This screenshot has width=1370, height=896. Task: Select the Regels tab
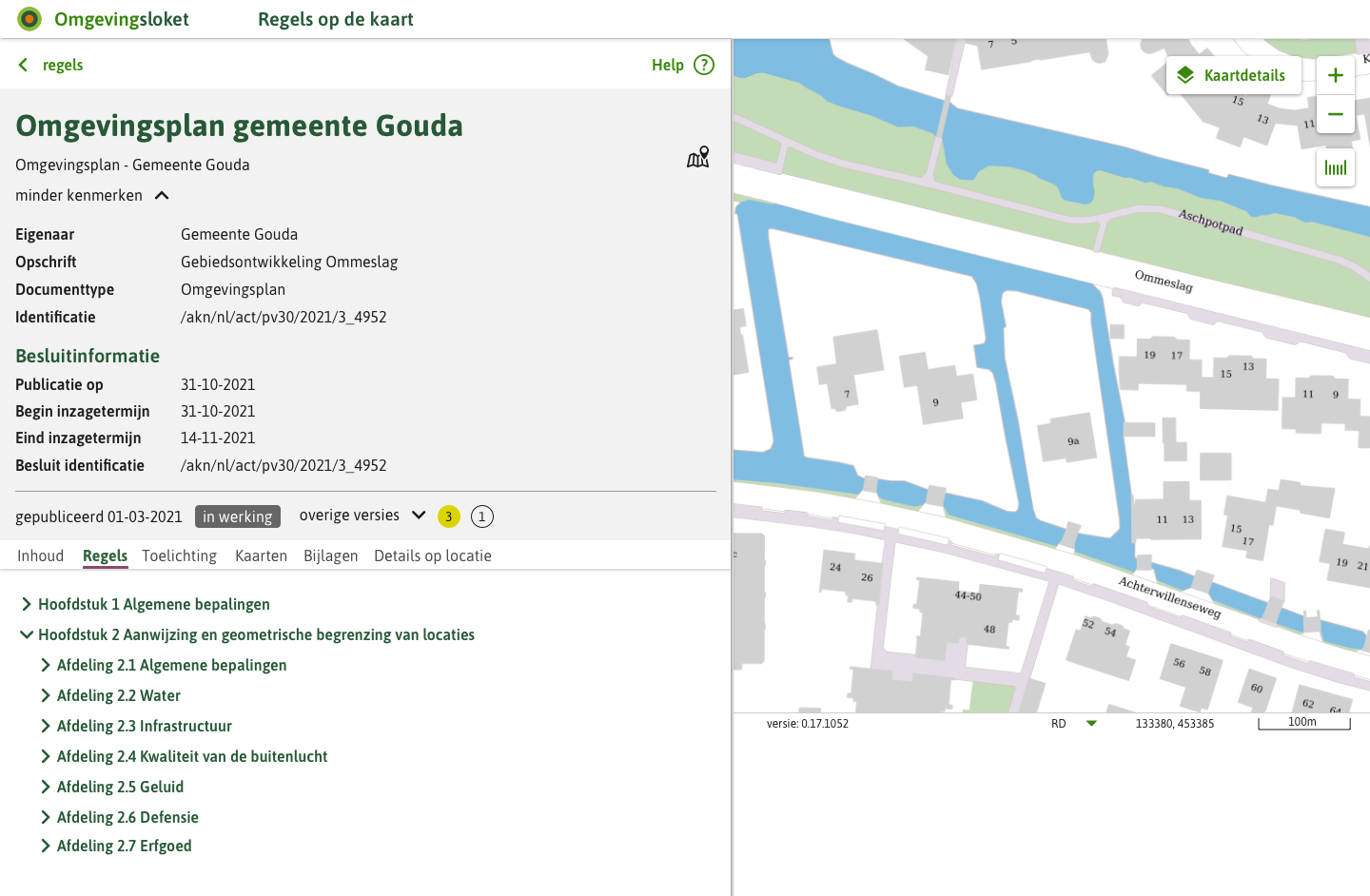[105, 555]
